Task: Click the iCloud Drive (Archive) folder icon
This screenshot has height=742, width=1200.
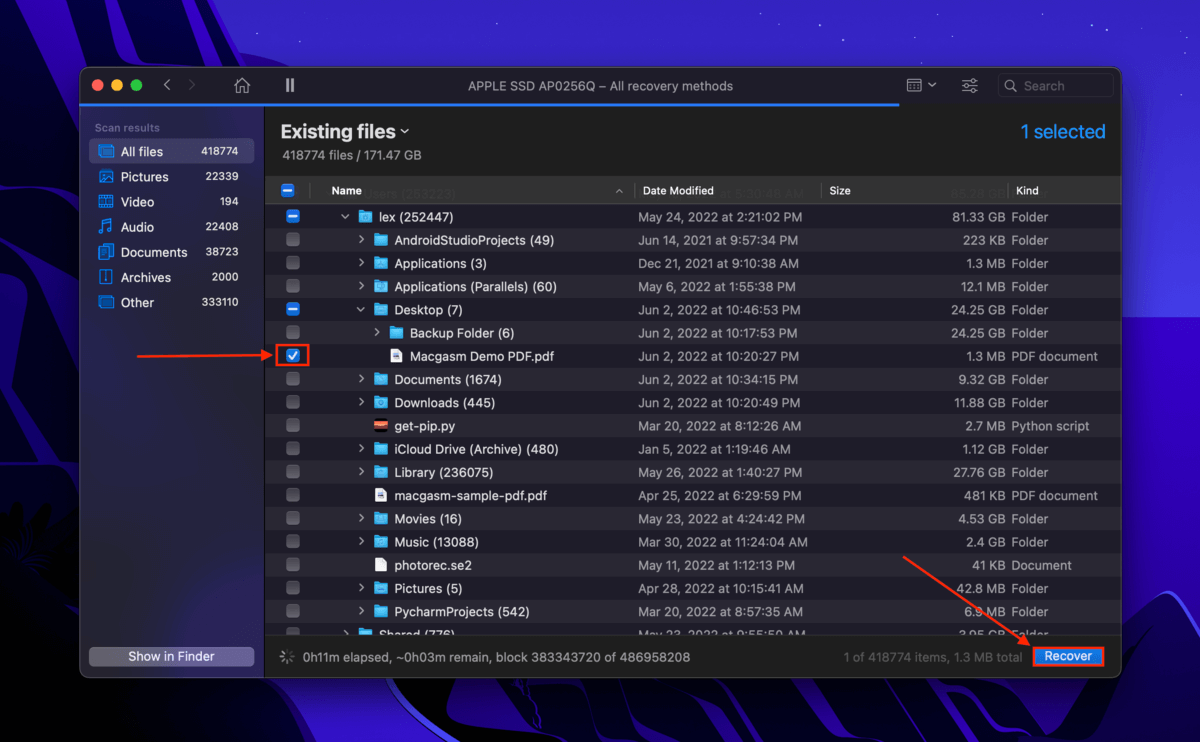Action: 380,449
